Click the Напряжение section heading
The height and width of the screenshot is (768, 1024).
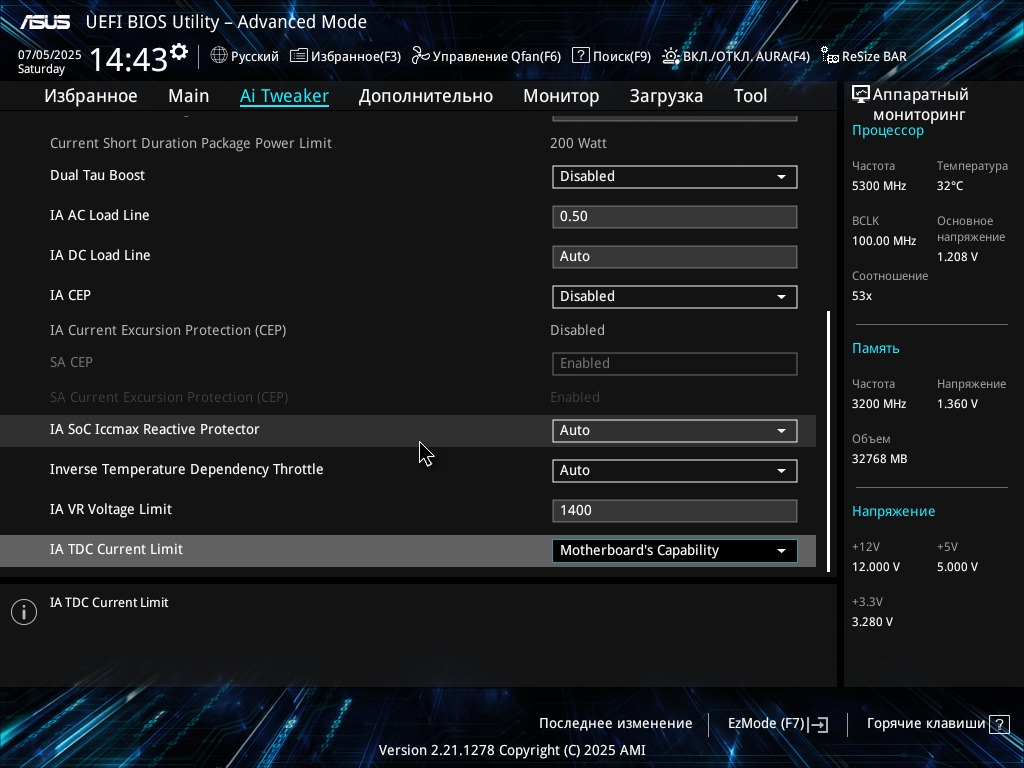click(893, 511)
